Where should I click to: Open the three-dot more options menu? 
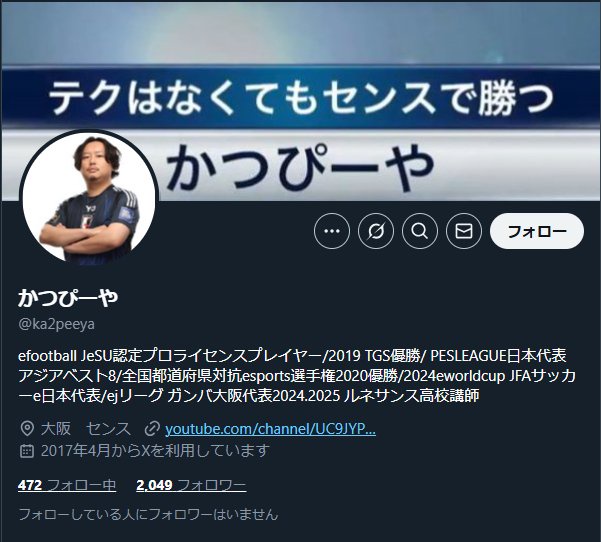(332, 231)
